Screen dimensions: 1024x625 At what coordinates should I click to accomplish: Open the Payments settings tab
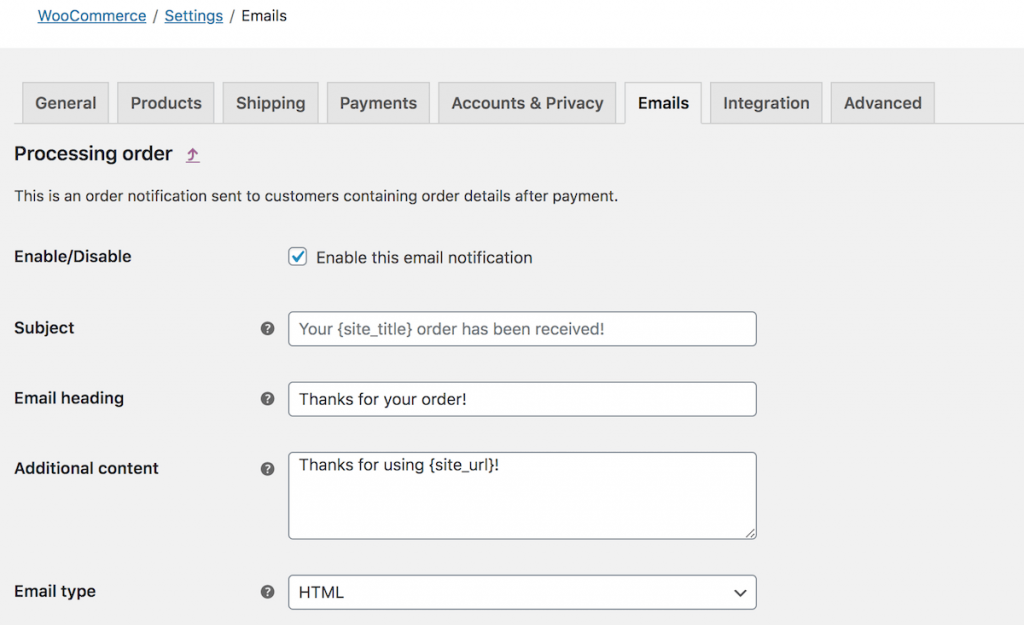(x=378, y=102)
